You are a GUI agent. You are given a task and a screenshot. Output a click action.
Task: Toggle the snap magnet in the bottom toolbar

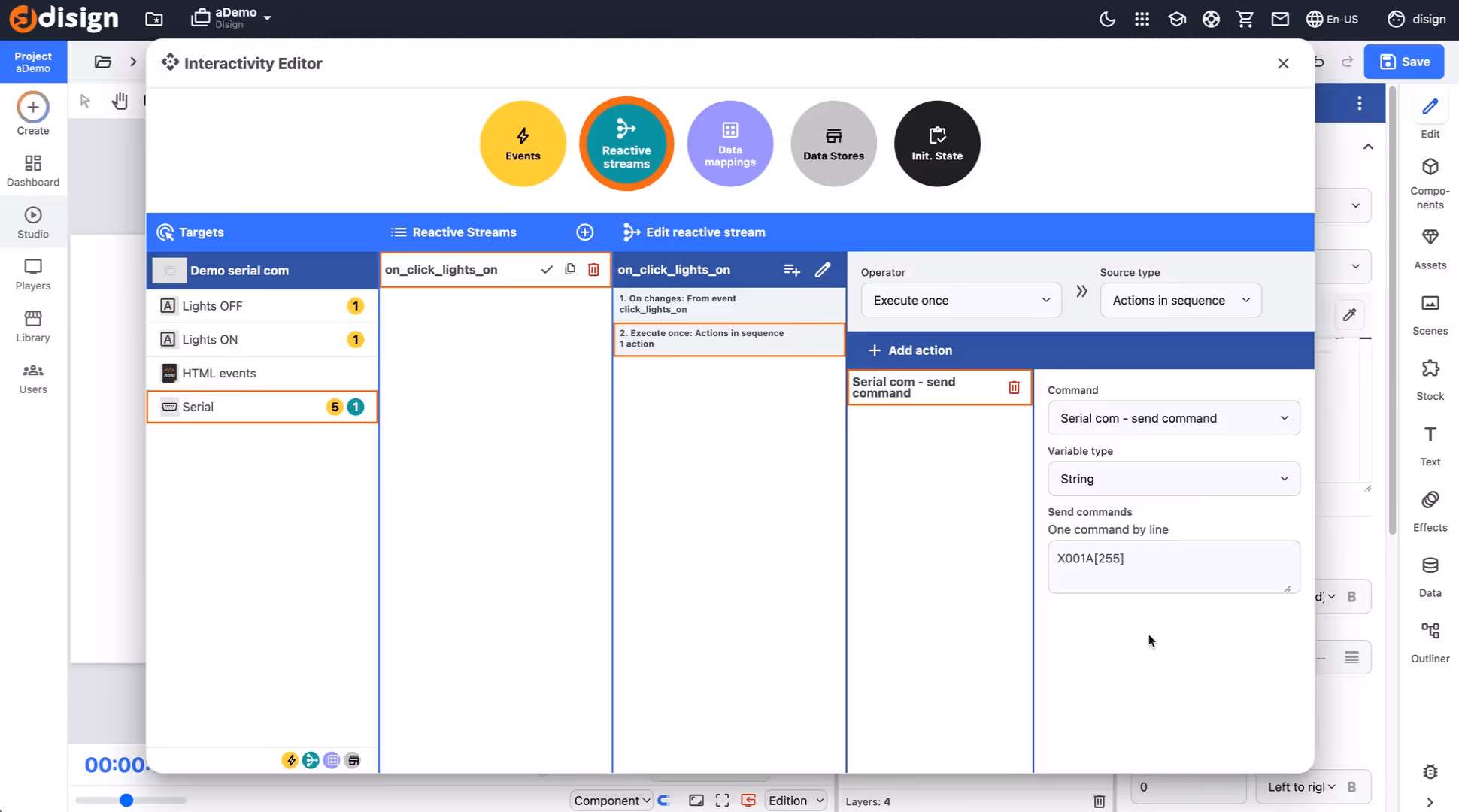click(x=665, y=801)
